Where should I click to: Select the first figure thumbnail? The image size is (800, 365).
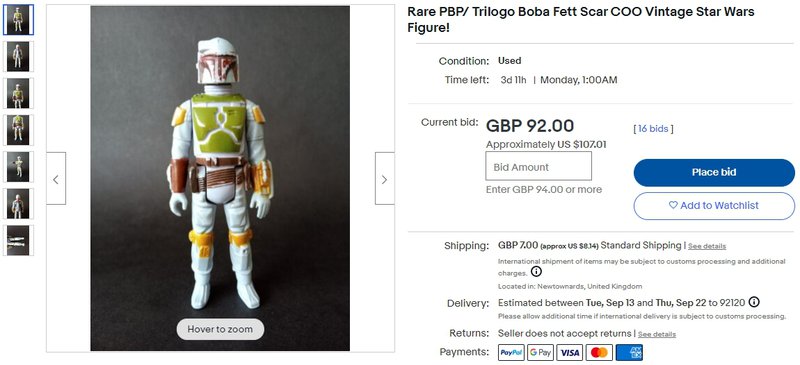point(18,20)
